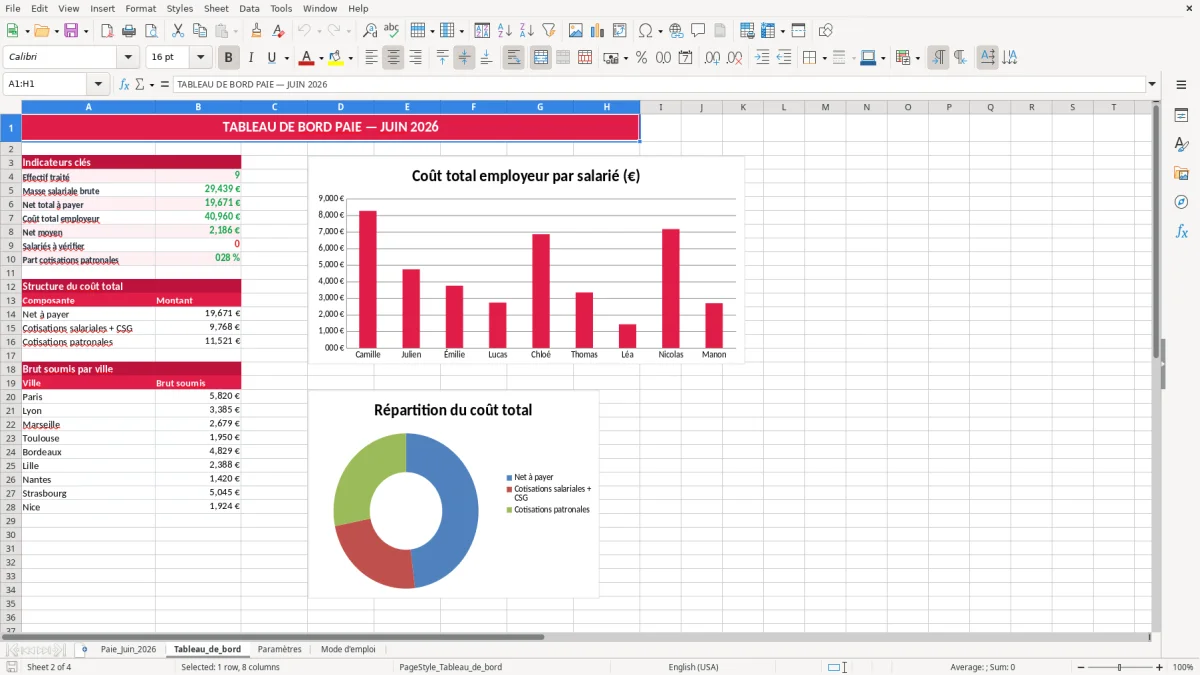Toggle Underline formatting
This screenshot has height=675, width=1200.
click(272, 58)
